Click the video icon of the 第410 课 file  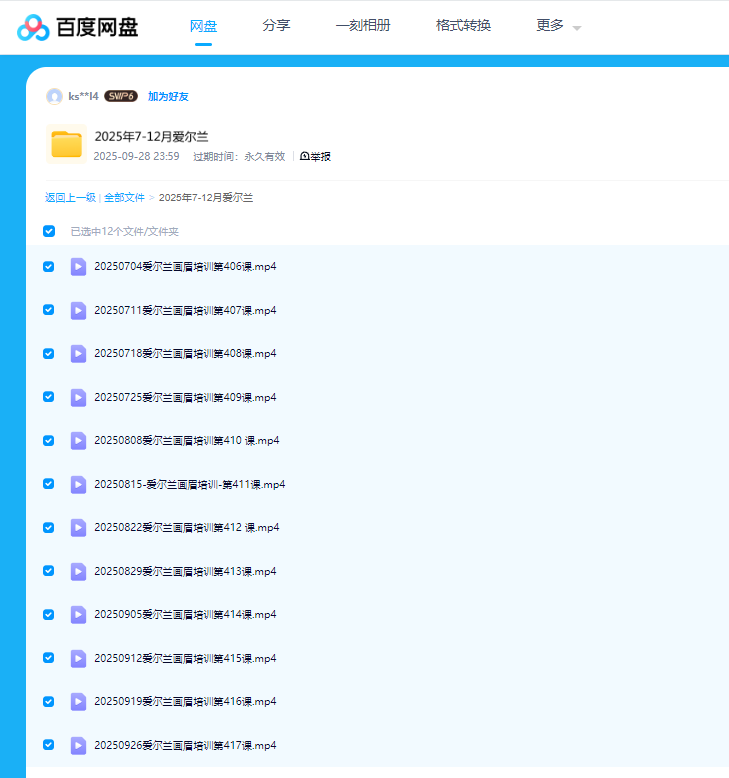(x=78, y=441)
